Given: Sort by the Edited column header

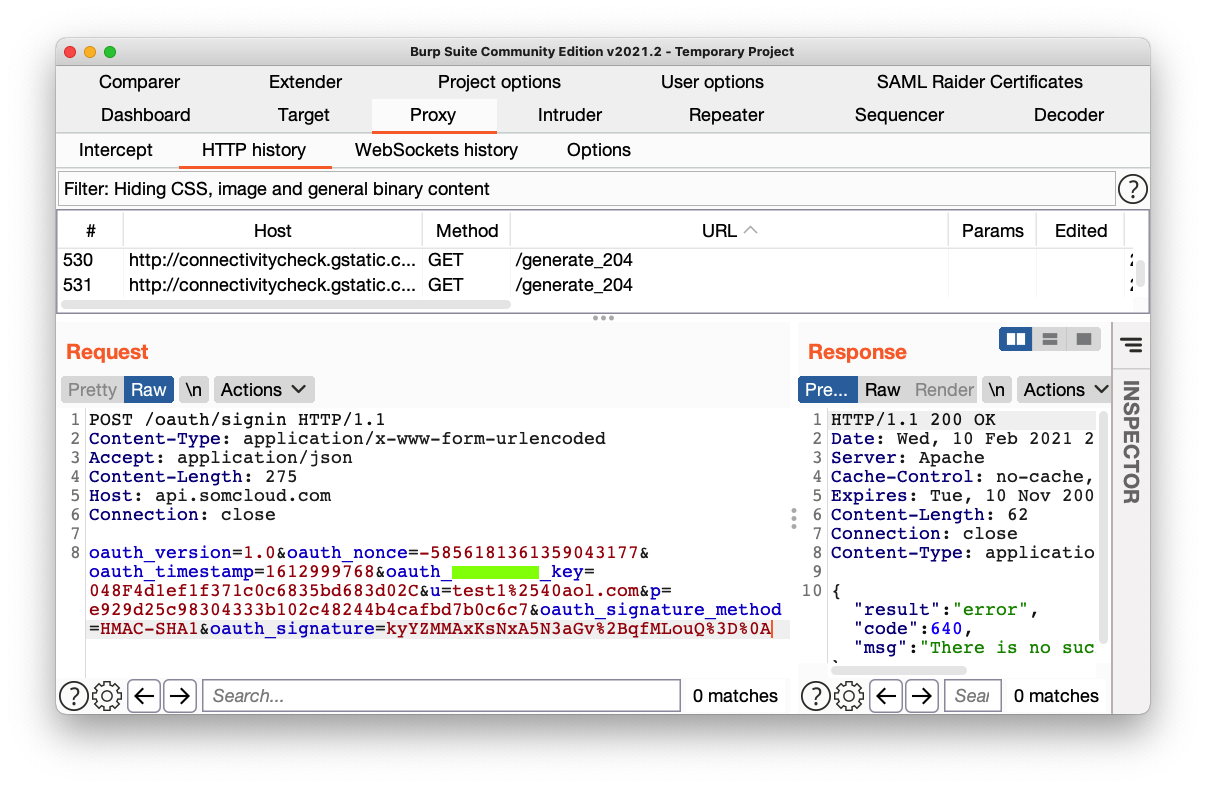Looking at the screenshot, I should pyautogui.click(x=1081, y=231).
